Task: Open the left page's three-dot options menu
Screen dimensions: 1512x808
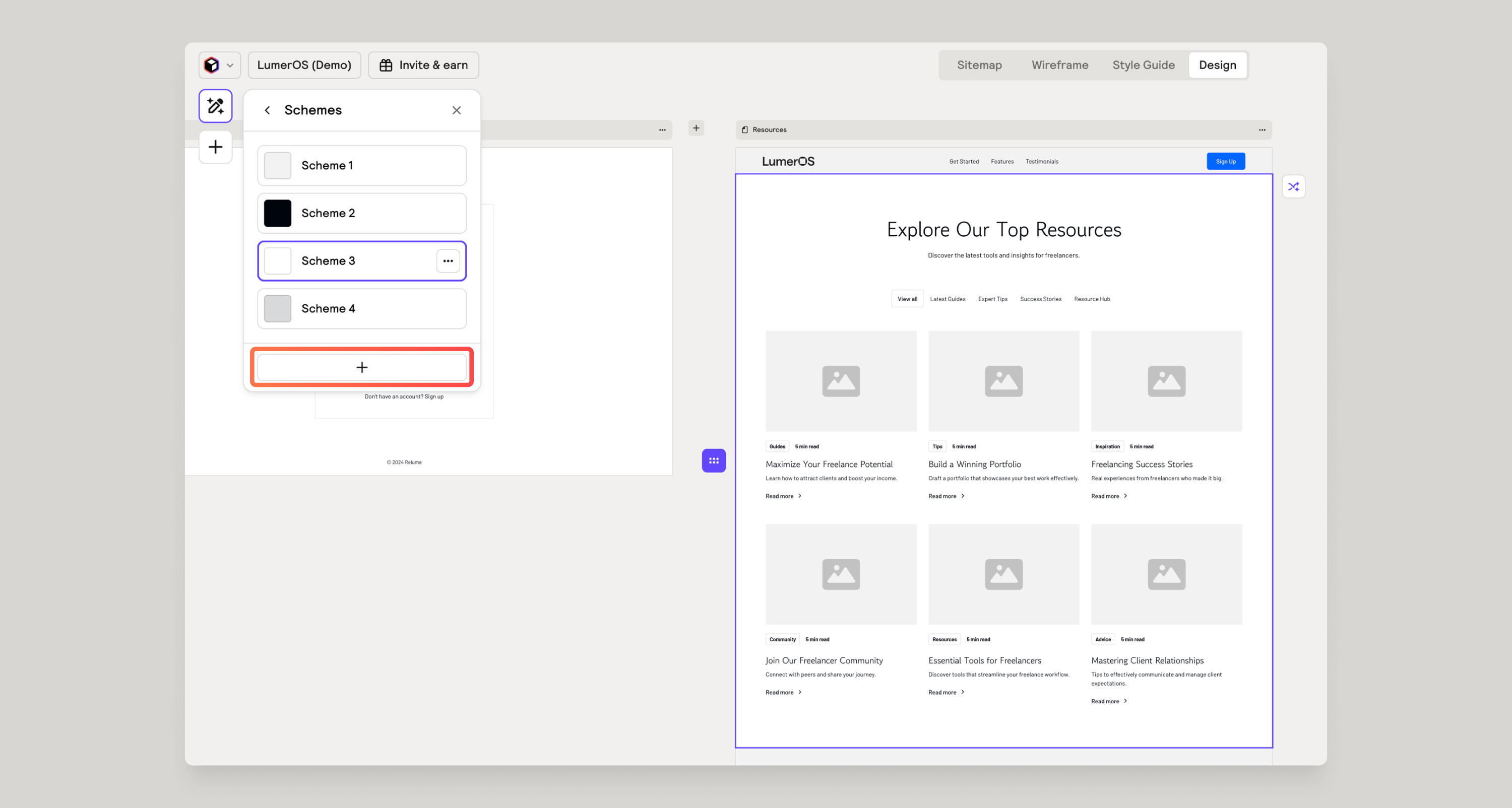Action: (662, 129)
